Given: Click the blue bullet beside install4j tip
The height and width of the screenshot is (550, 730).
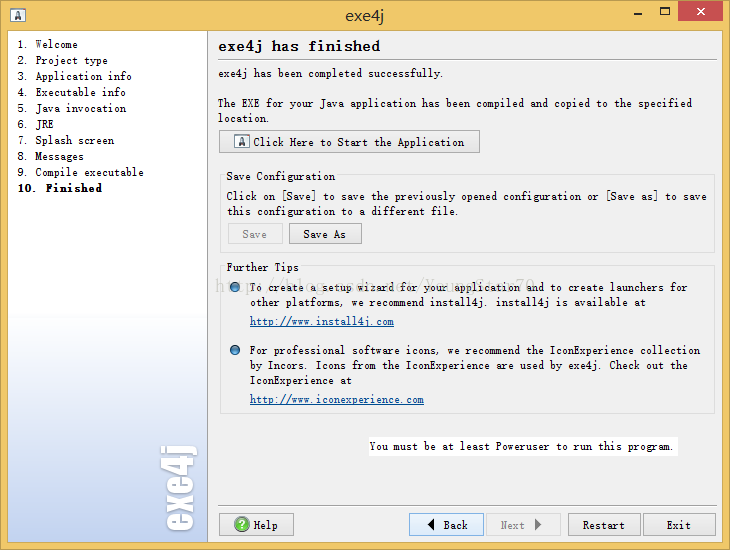Looking at the screenshot, I should point(235,287).
